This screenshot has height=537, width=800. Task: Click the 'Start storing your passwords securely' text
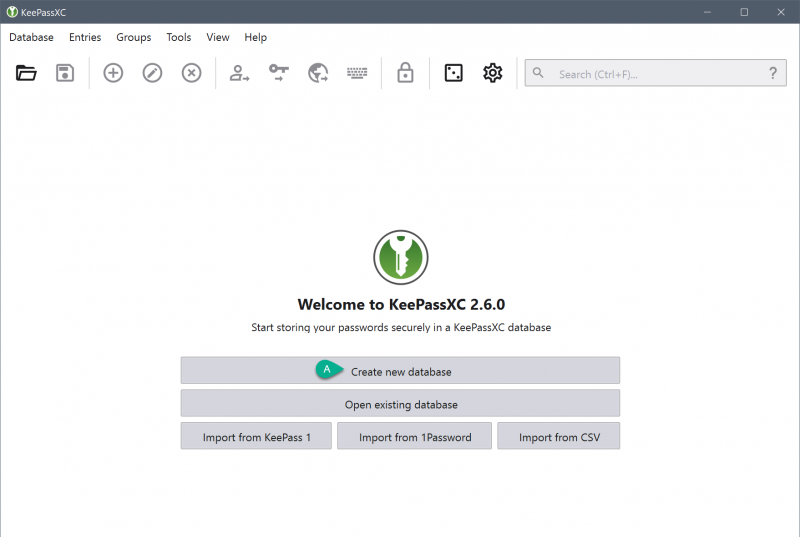(401, 327)
